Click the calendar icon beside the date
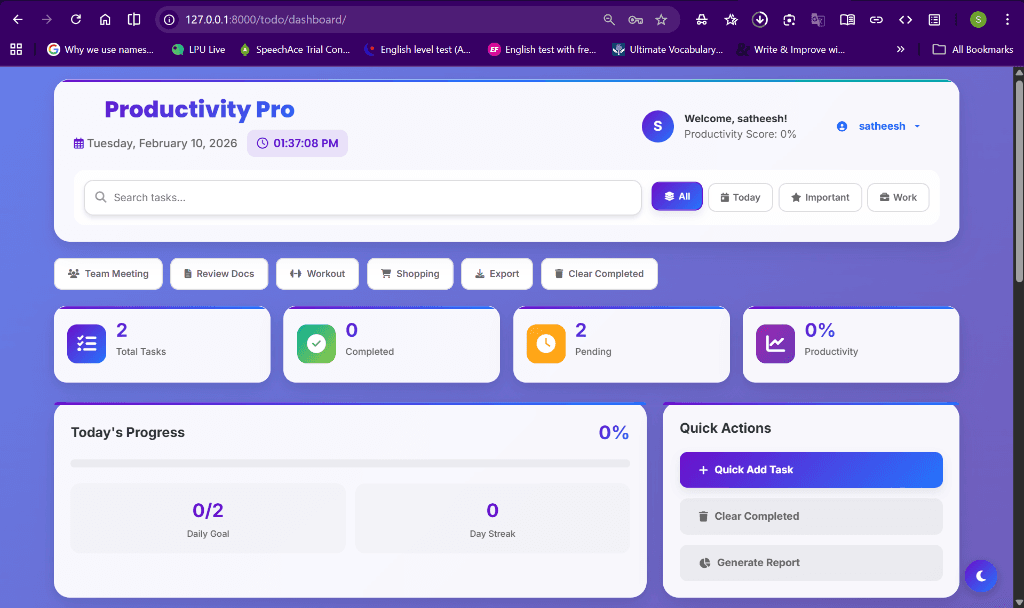1024x608 pixels. [x=78, y=143]
